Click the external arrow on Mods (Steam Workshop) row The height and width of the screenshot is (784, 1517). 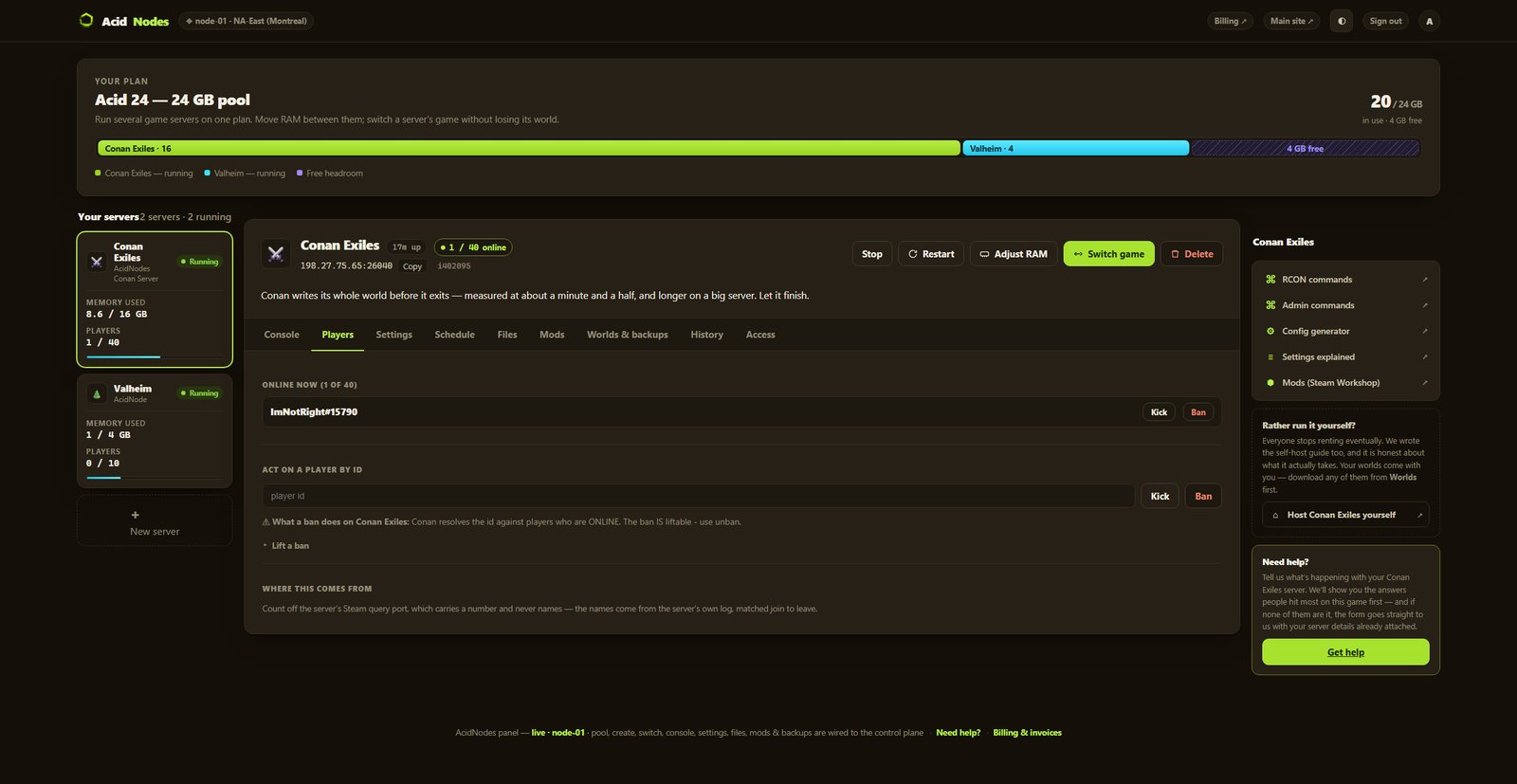pyautogui.click(x=1424, y=383)
